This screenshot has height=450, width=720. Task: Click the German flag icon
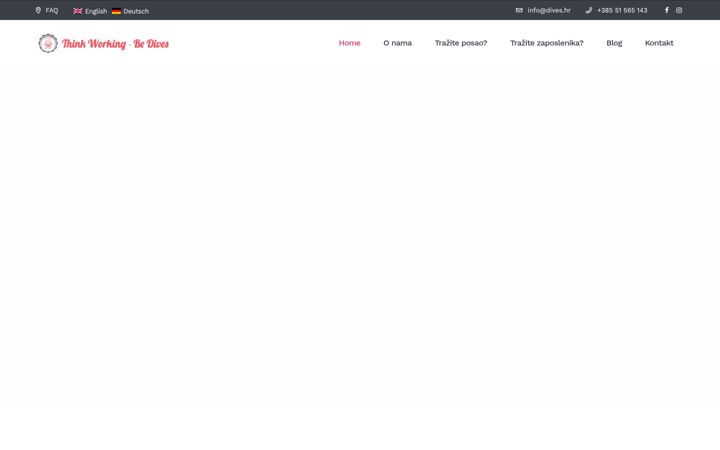click(116, 11)
